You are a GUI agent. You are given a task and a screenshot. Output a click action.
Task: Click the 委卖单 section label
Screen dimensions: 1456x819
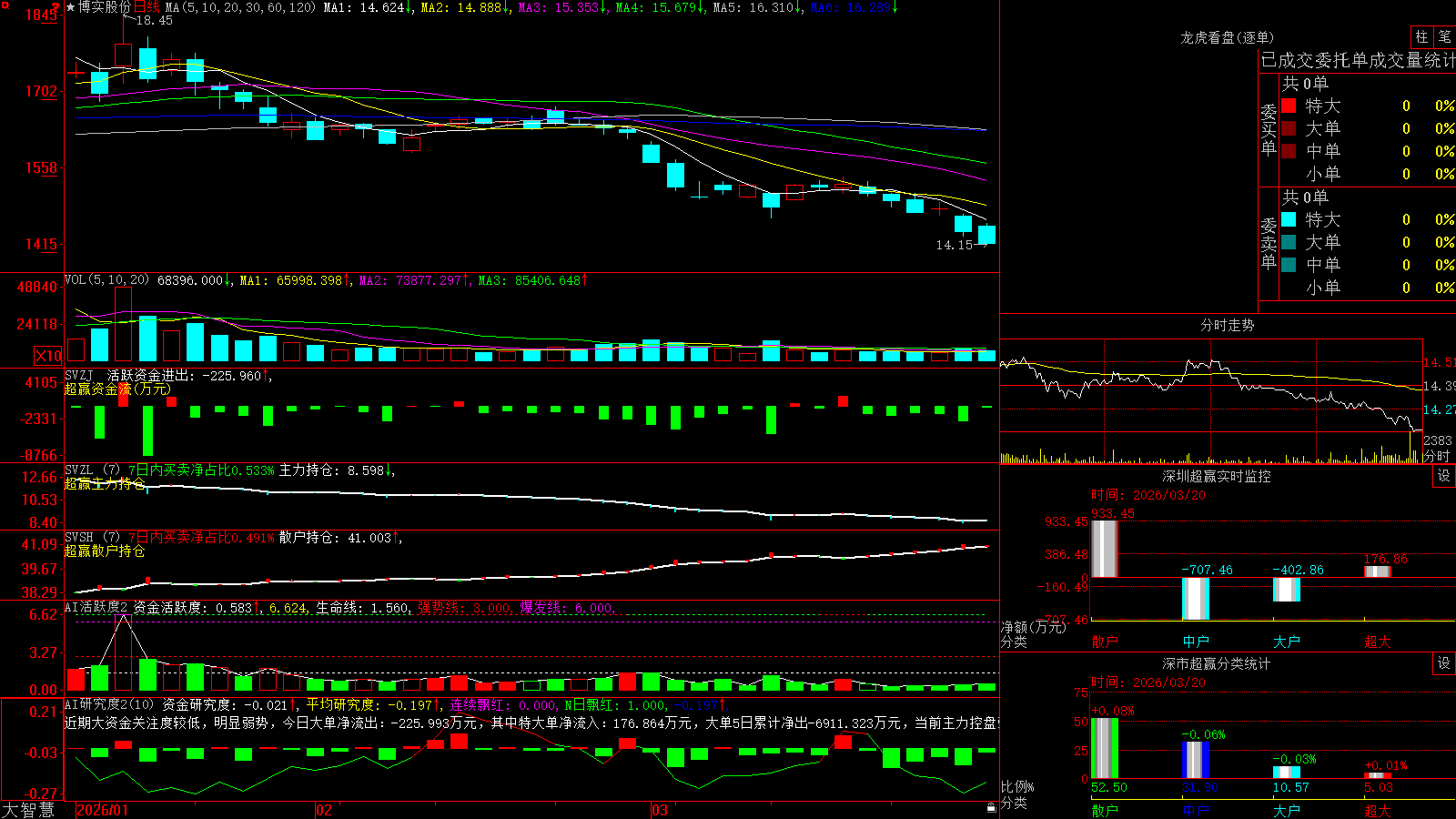tap(1269, 243)
